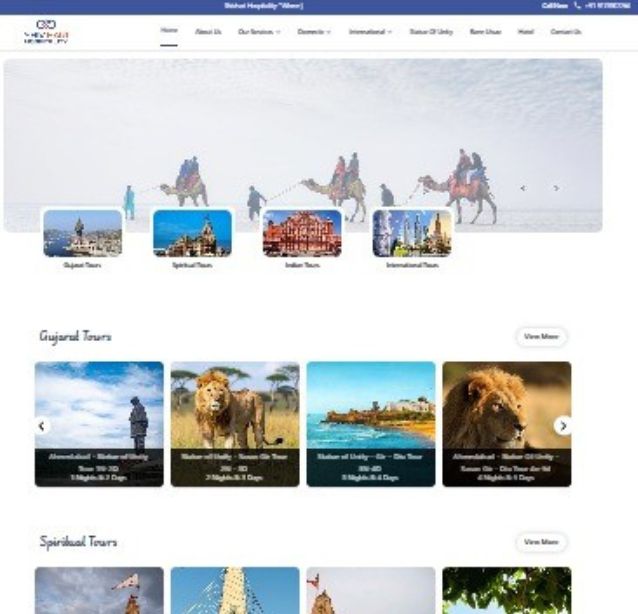Slide Gujarat Tours carousel right
Image resolution: width=638 pixels, height=614 pixels.
(563, 426)
